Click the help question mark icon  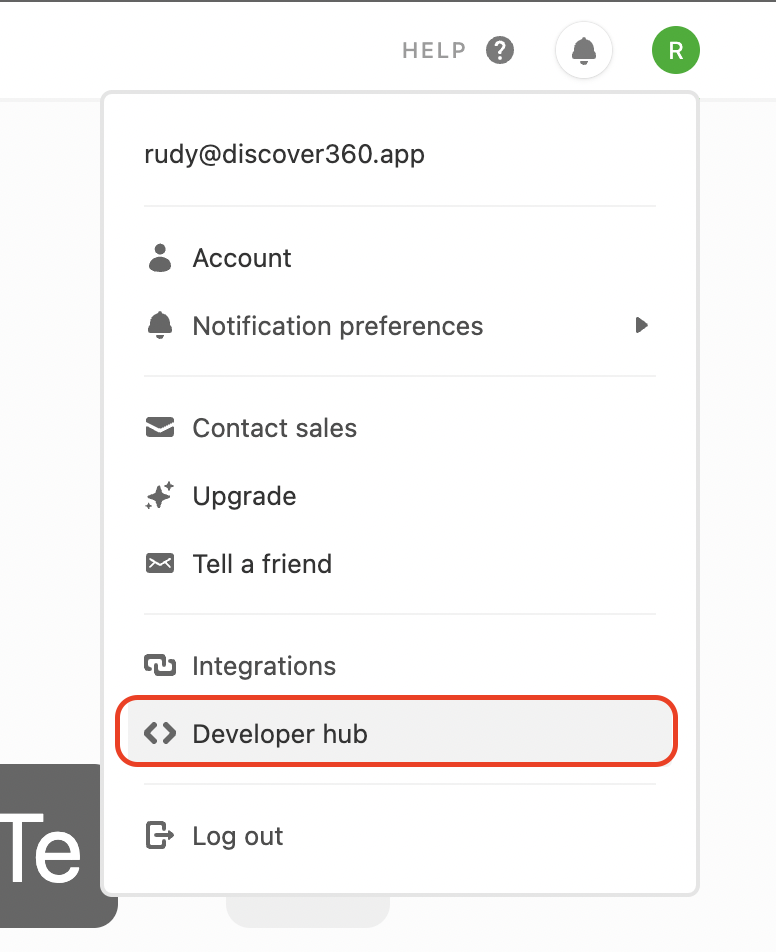[x=500, y=50]
